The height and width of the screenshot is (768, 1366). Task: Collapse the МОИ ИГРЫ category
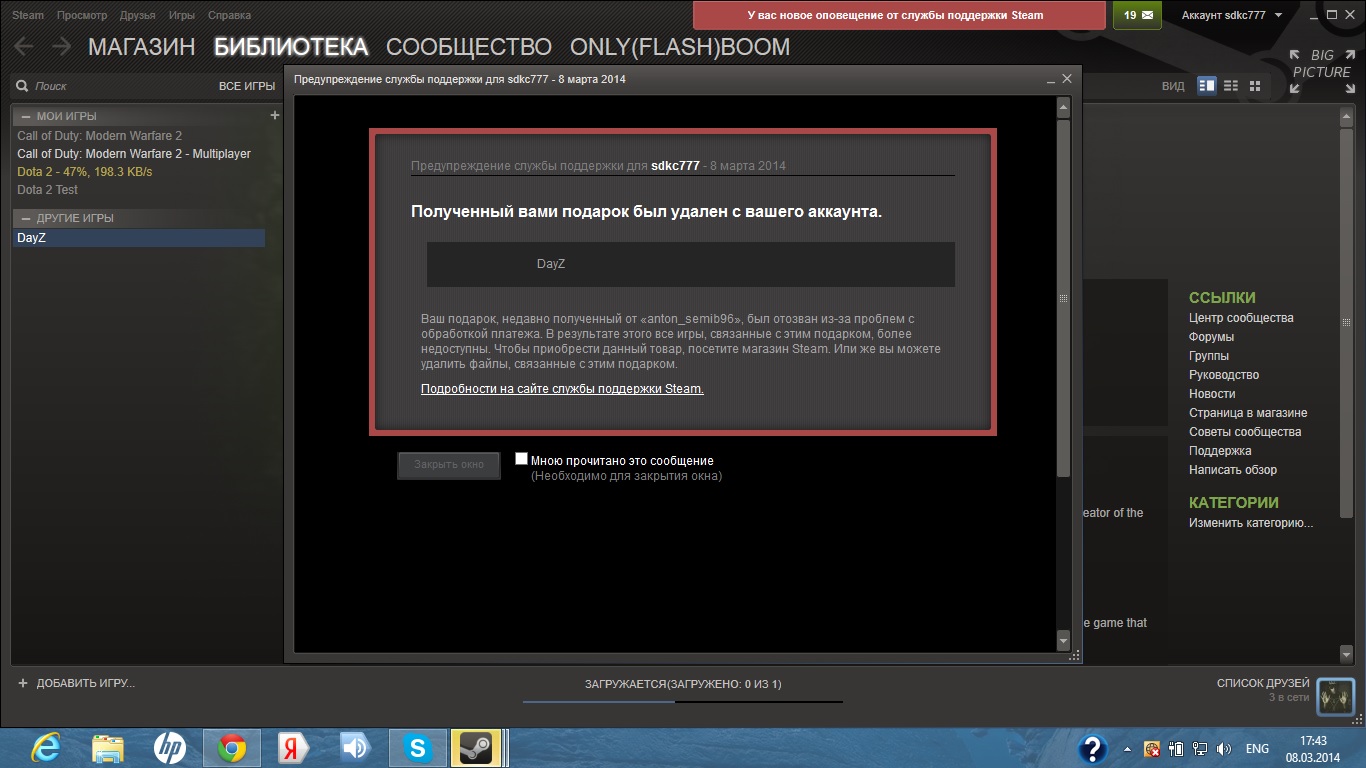[26, 117]
